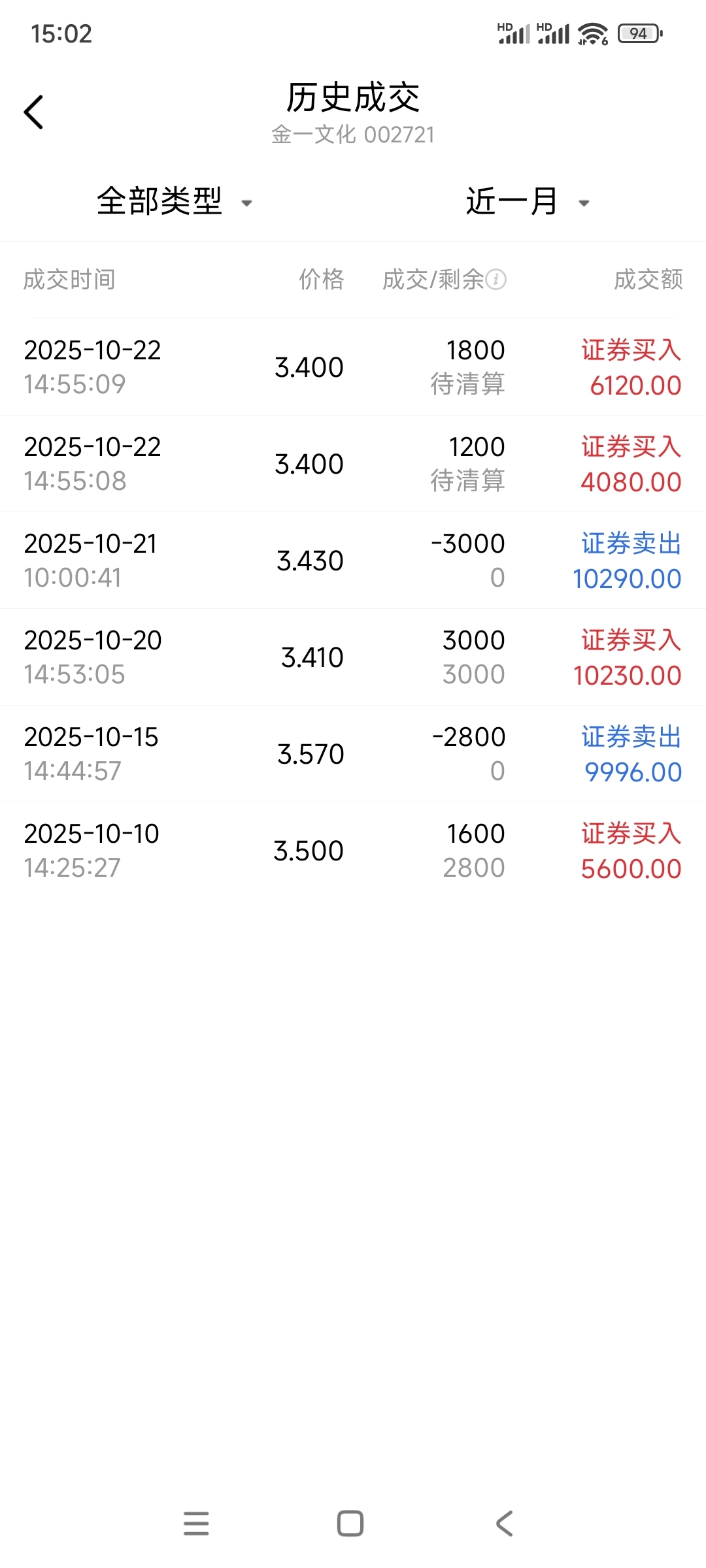Expand the 全部类型 filter dropdown

pyautogui.click(x=160, y=201)
